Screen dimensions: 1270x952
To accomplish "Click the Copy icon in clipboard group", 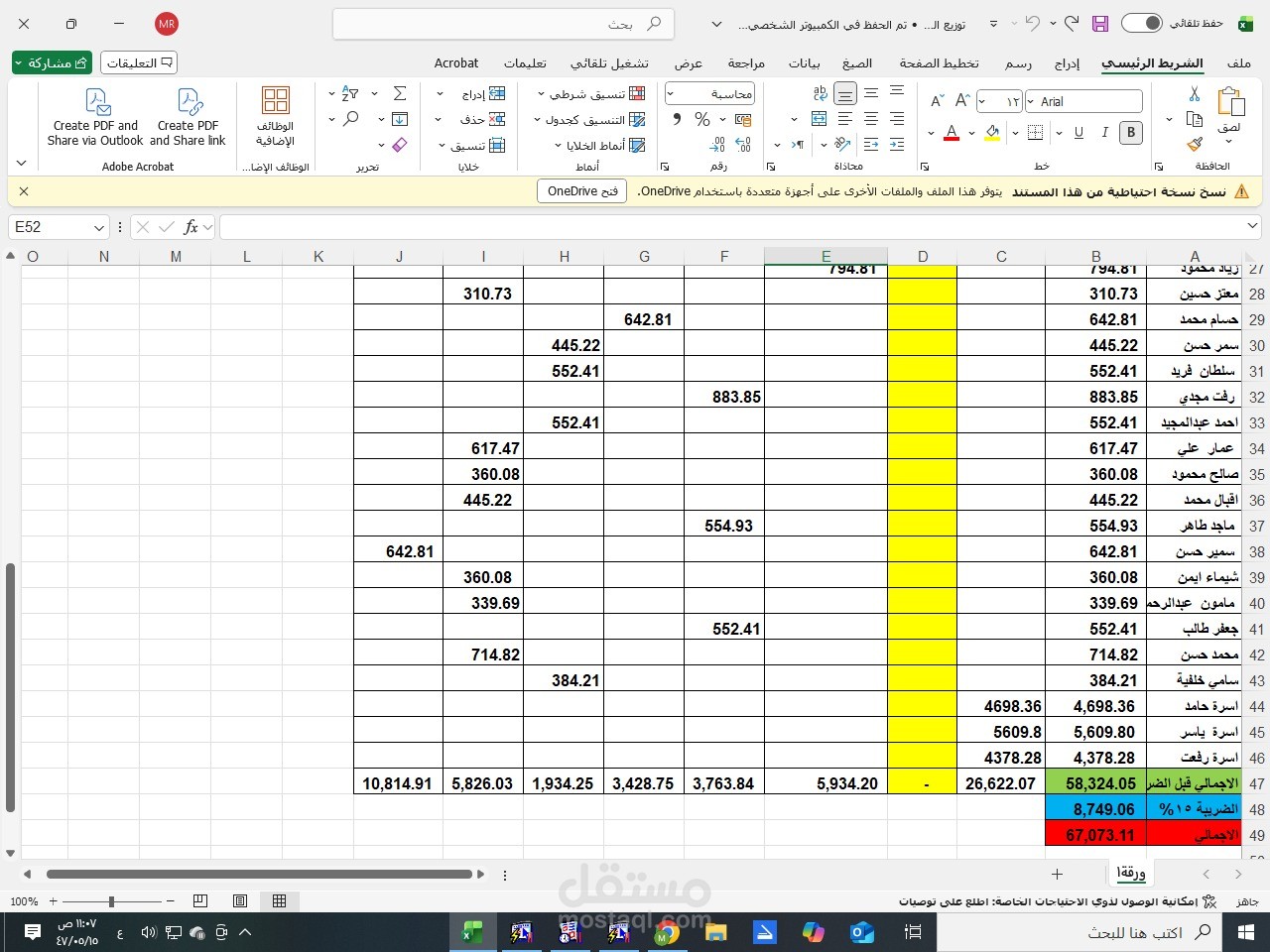I will coord(1195,120).
